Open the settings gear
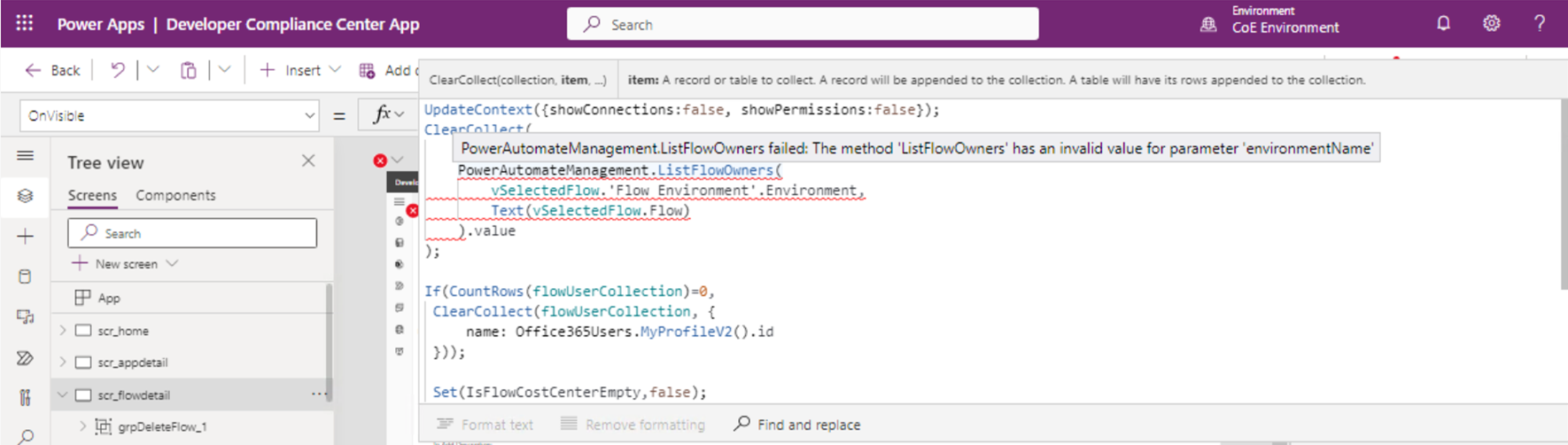 (x=1492, y=24)
